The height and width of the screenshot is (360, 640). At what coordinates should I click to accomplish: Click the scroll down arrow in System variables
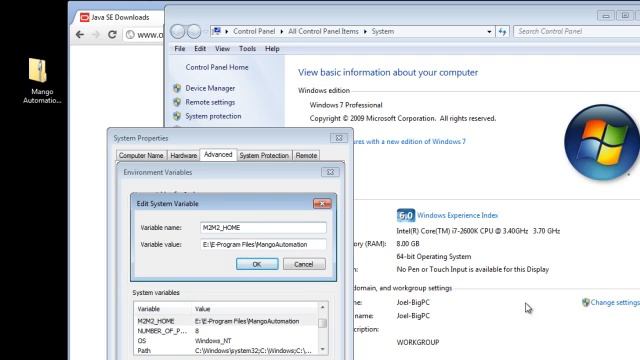pyautogui.click(x=322, y=349)
